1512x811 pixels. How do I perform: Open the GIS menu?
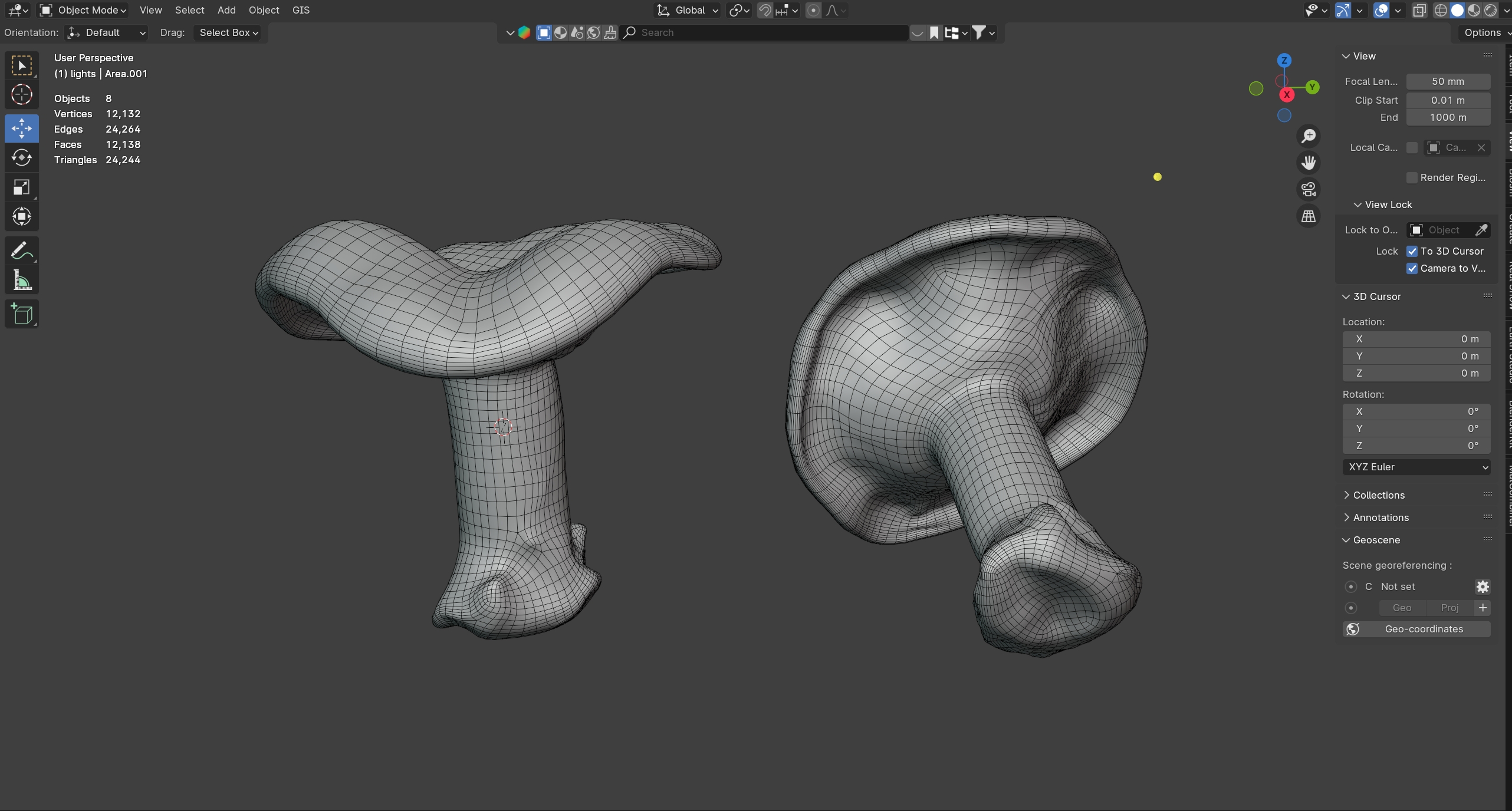301,10
